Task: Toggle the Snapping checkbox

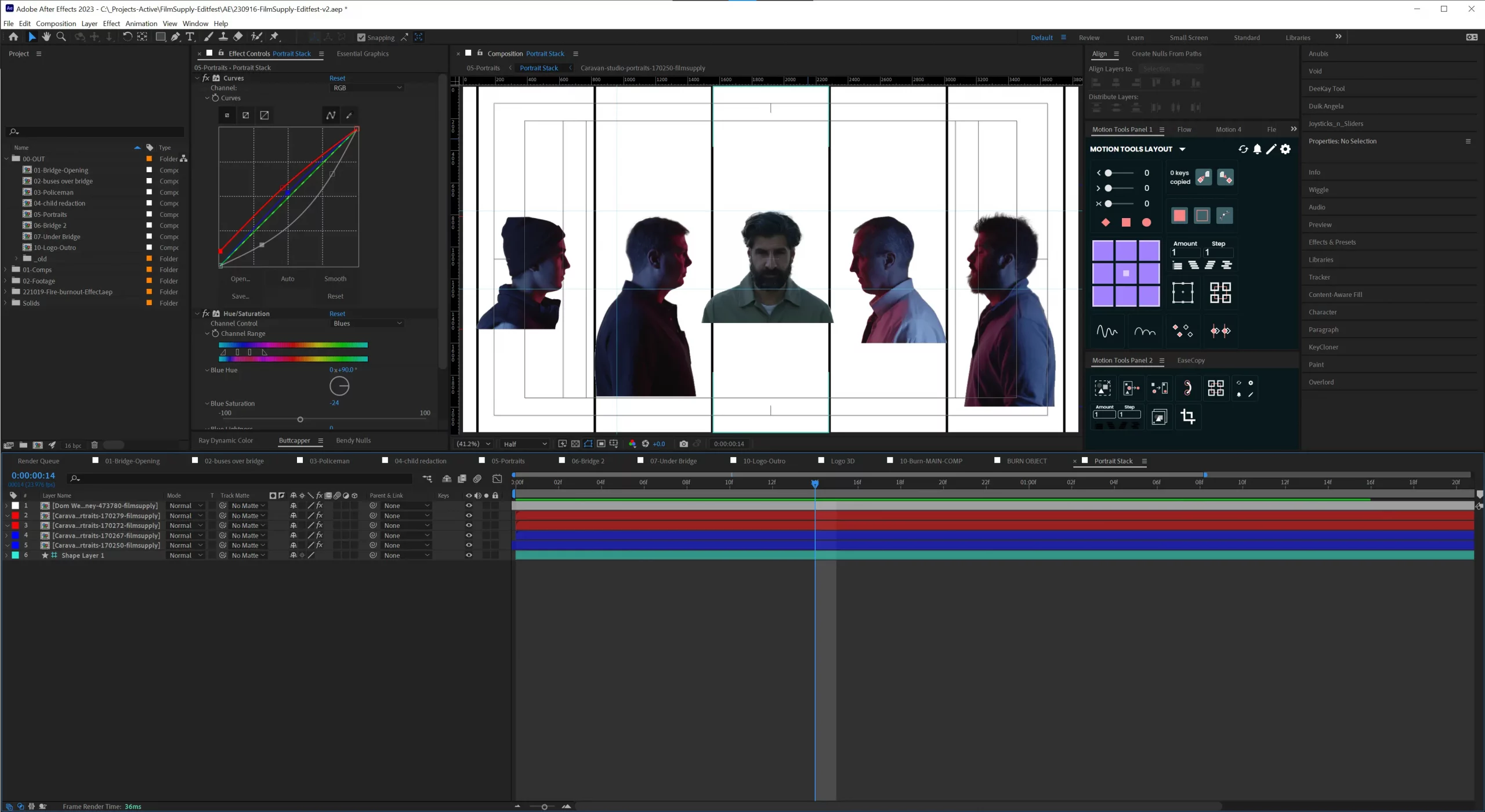Action: pyautogui.click(x=361, y=37)
